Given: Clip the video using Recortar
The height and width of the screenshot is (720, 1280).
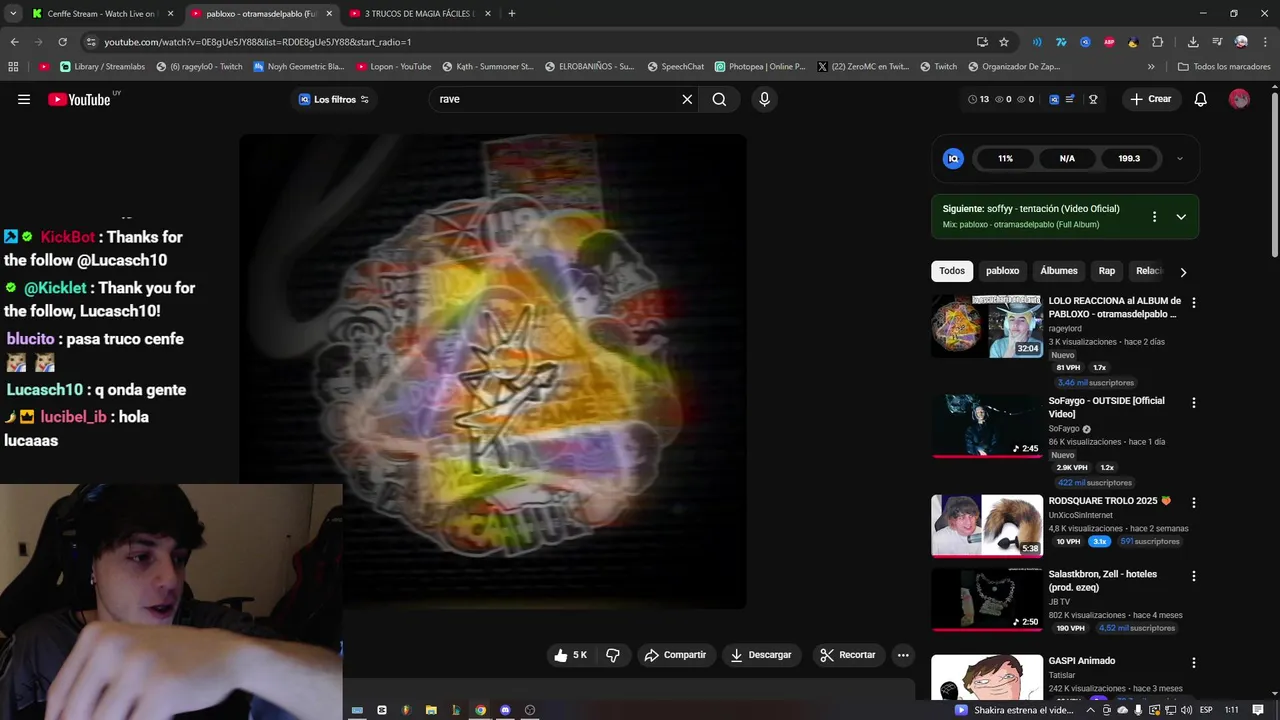Looking at the screenshot, I should coord(848,655).
